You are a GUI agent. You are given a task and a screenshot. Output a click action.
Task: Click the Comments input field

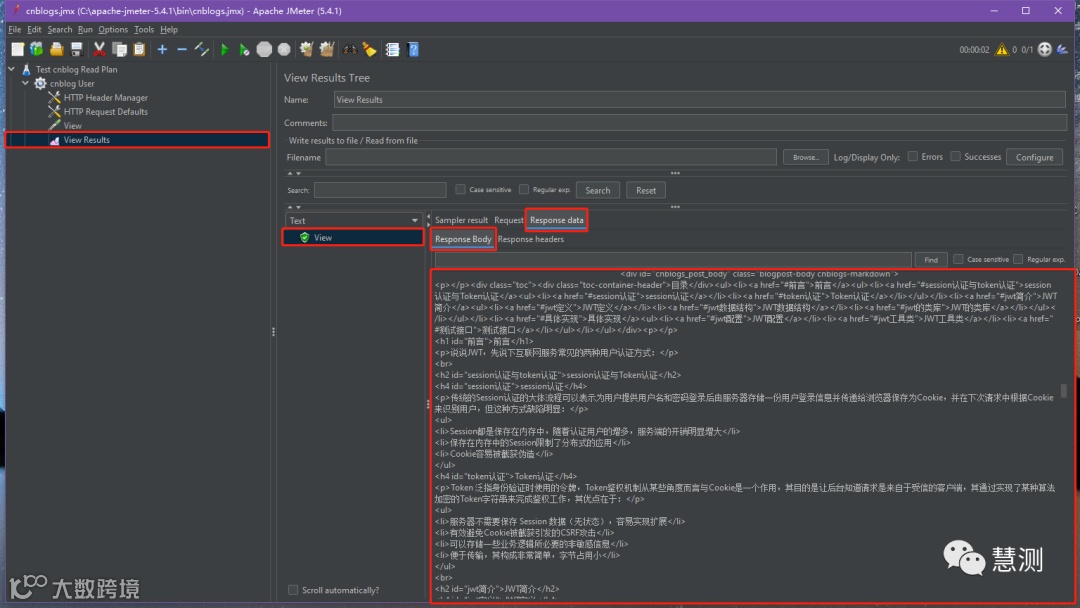[699, 123]
